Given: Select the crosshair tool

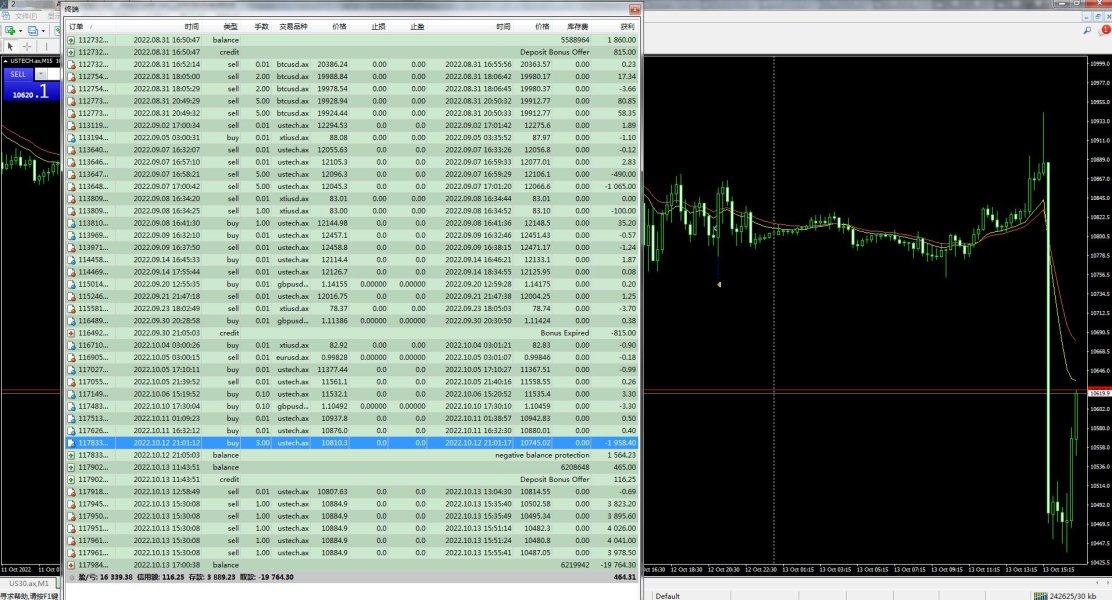Looking at the screenshot, I should (x=27, y=47).
